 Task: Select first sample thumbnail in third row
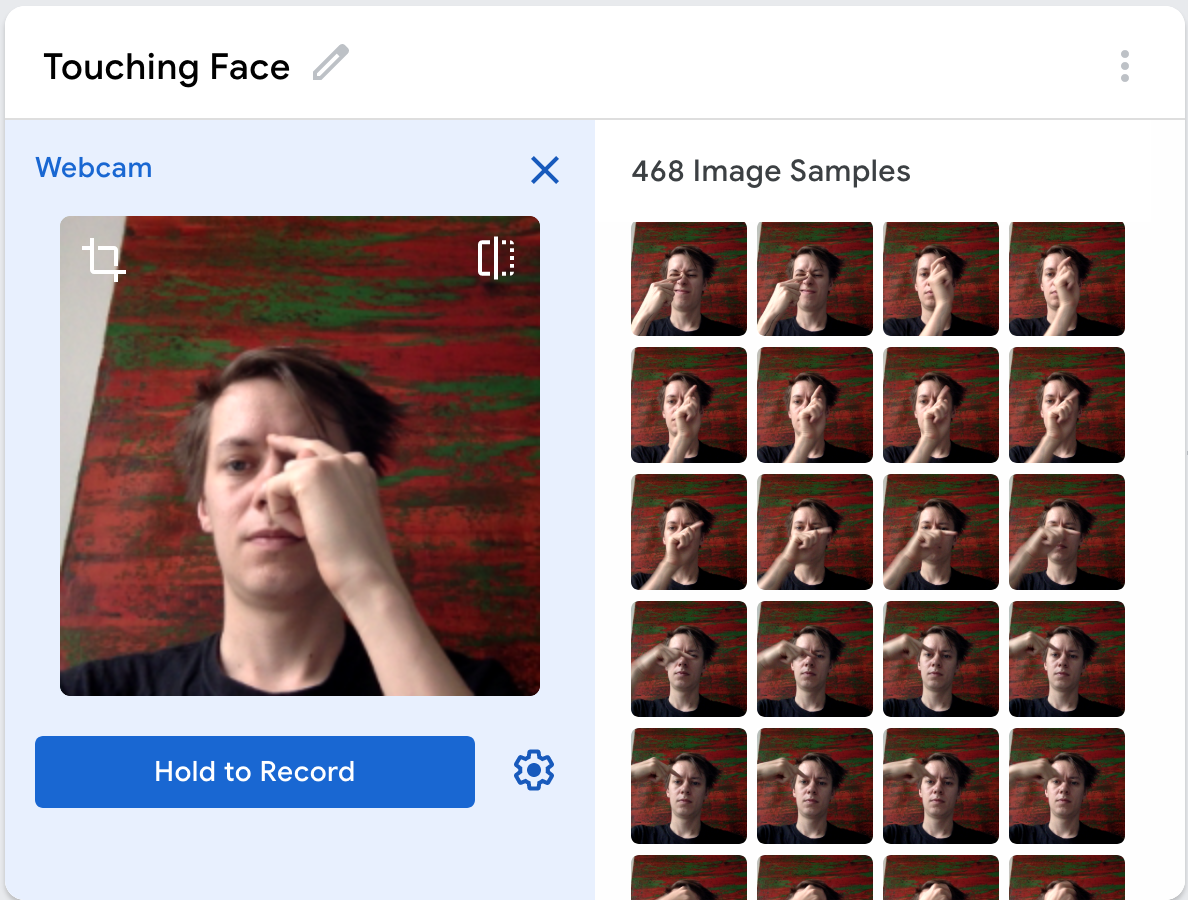pyautogui.click(x=689, y=532)
